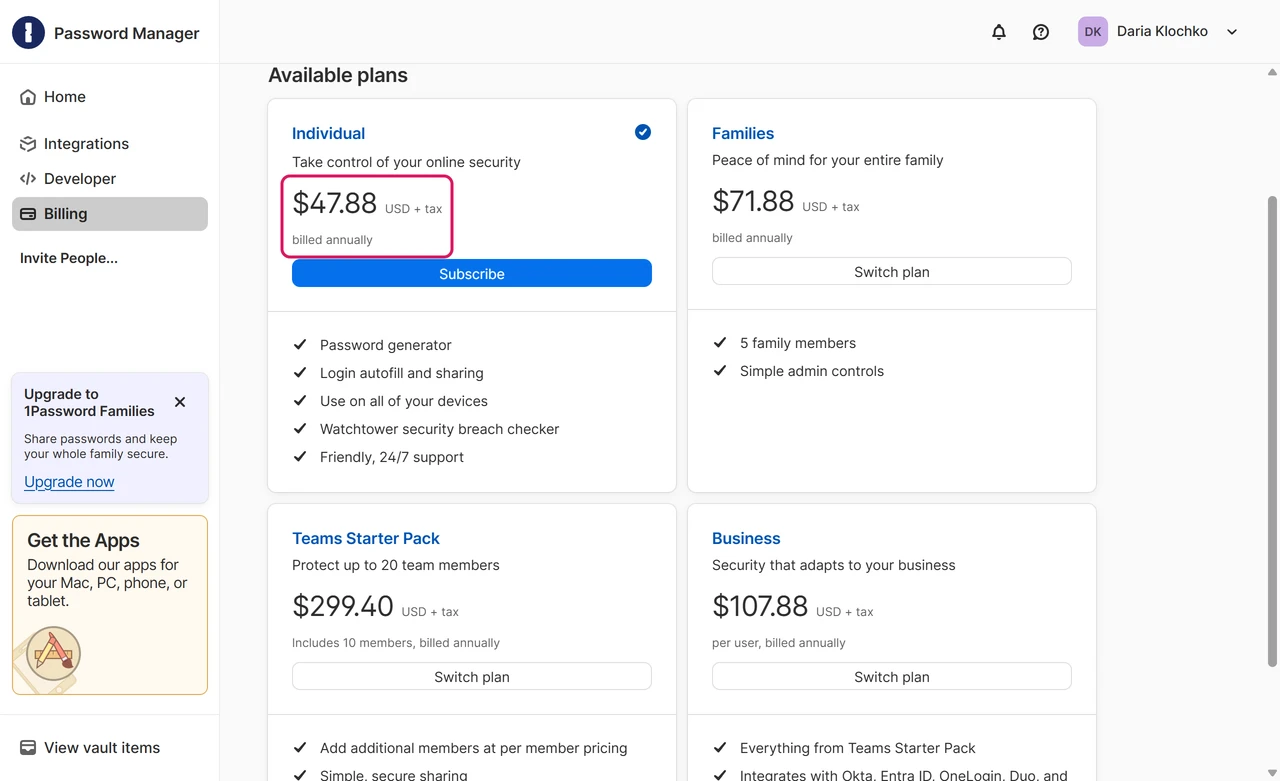1280x781 pixels.
Task: Click checkmark next to Simple admin controls
Action: [x=720, y=371]
